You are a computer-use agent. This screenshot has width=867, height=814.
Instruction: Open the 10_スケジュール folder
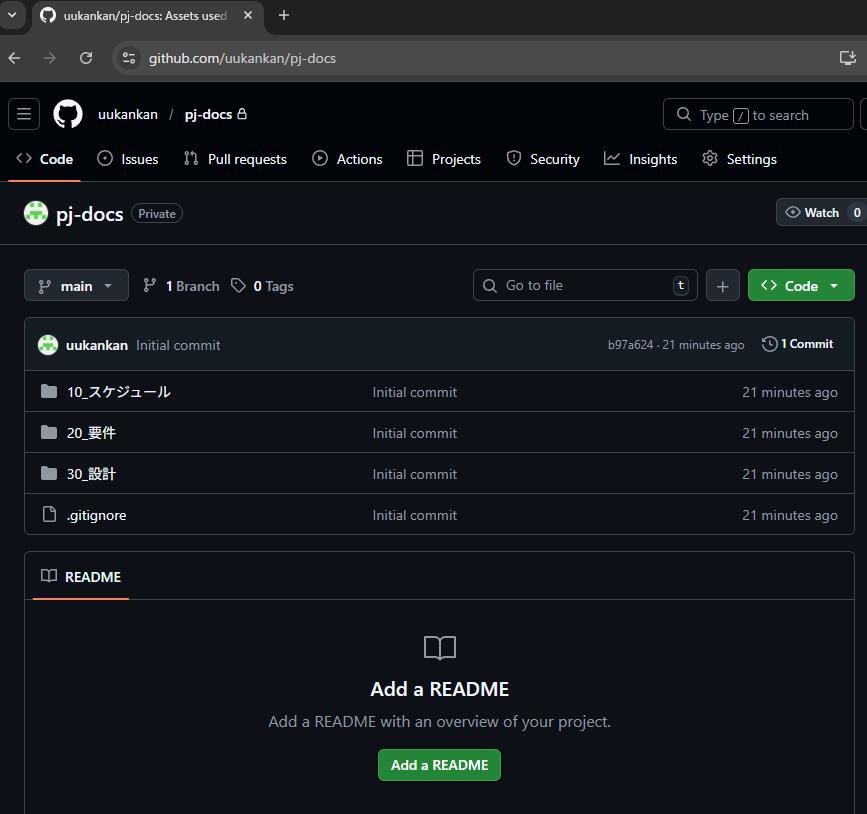coord(118,392)
